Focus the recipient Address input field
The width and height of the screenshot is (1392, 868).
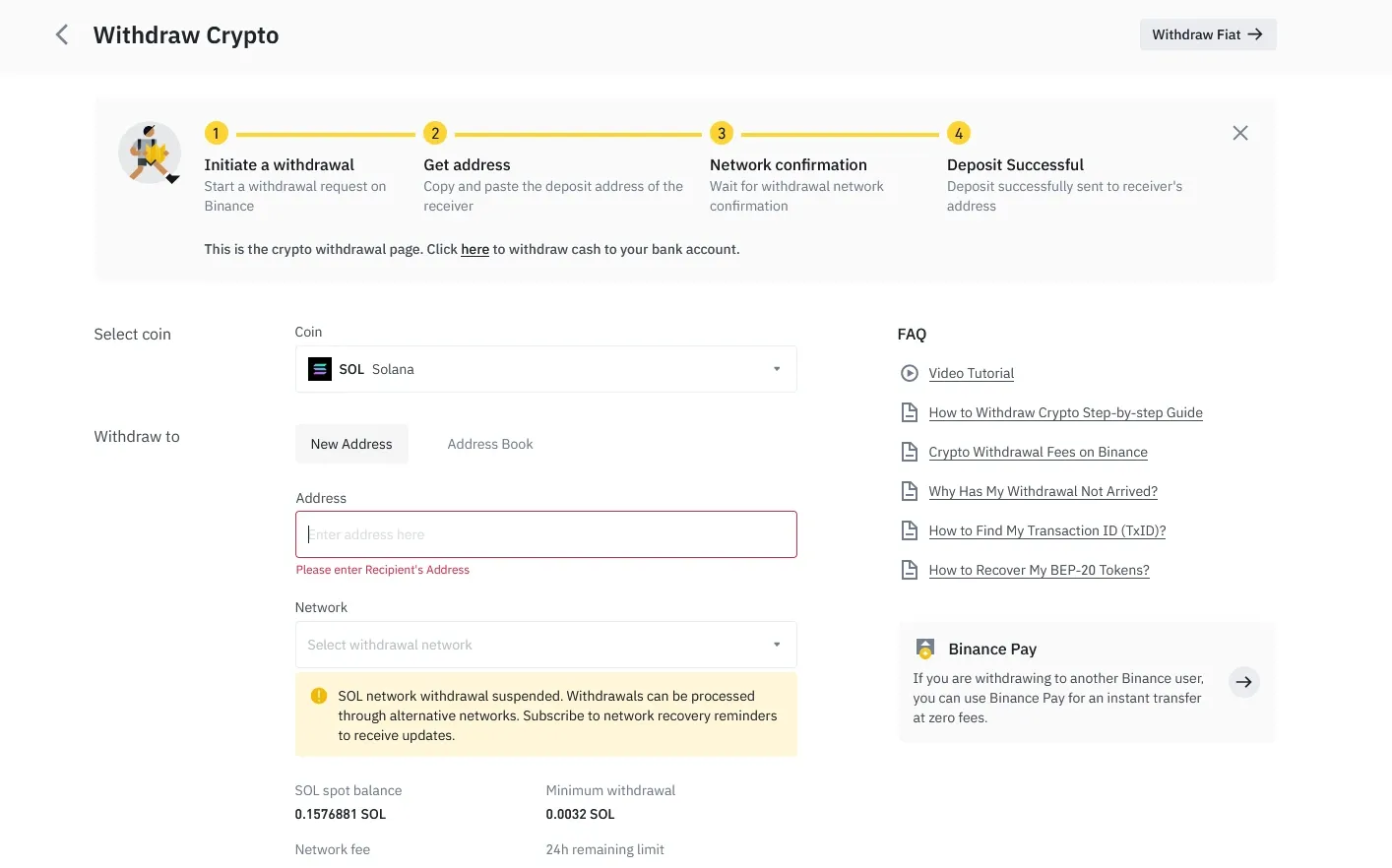[x=545, y=534]
